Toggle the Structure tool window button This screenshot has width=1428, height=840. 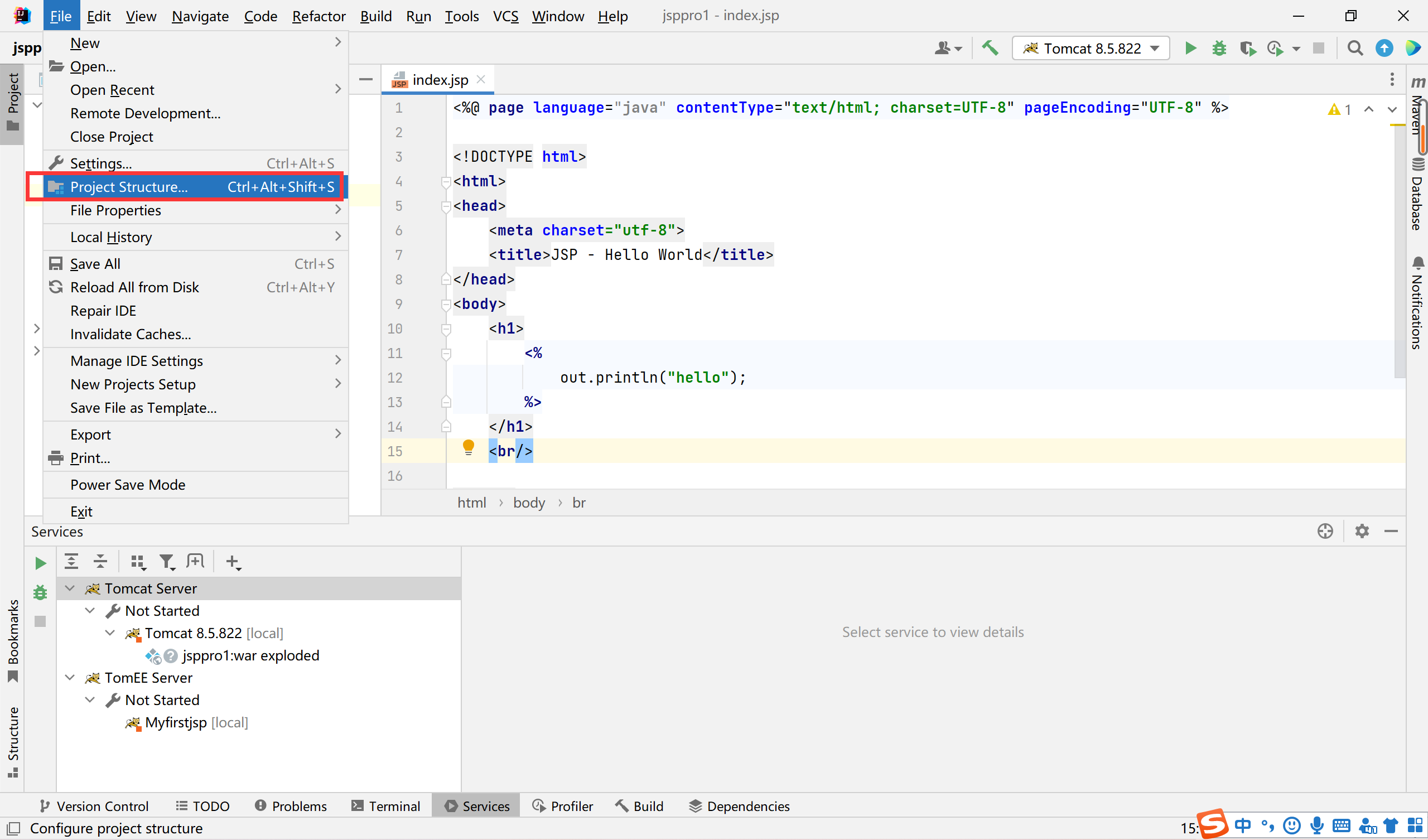12,742
